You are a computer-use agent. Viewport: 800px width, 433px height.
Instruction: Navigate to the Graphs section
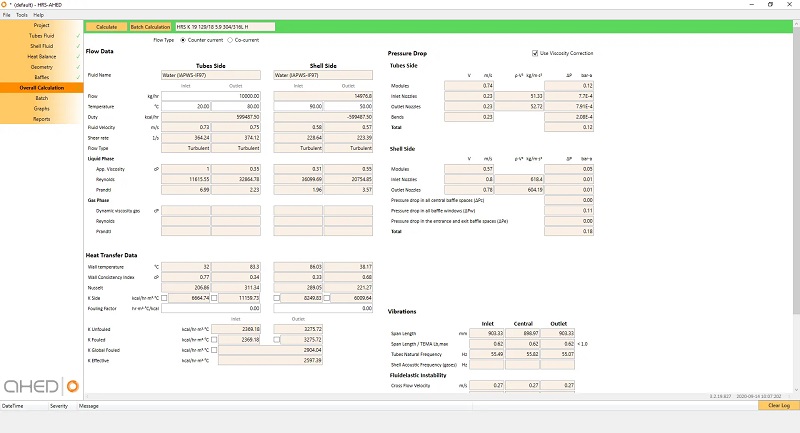click(41, 108)
